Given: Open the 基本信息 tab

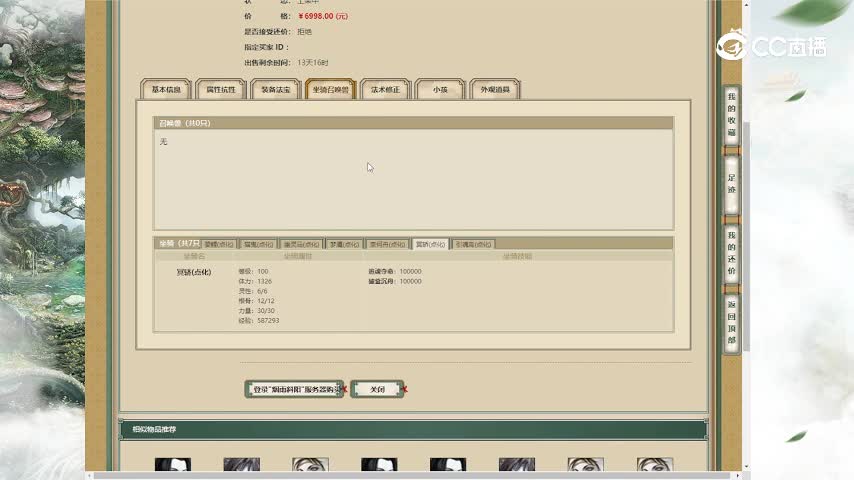Looking at the screenshot, I should coord(166,90).
